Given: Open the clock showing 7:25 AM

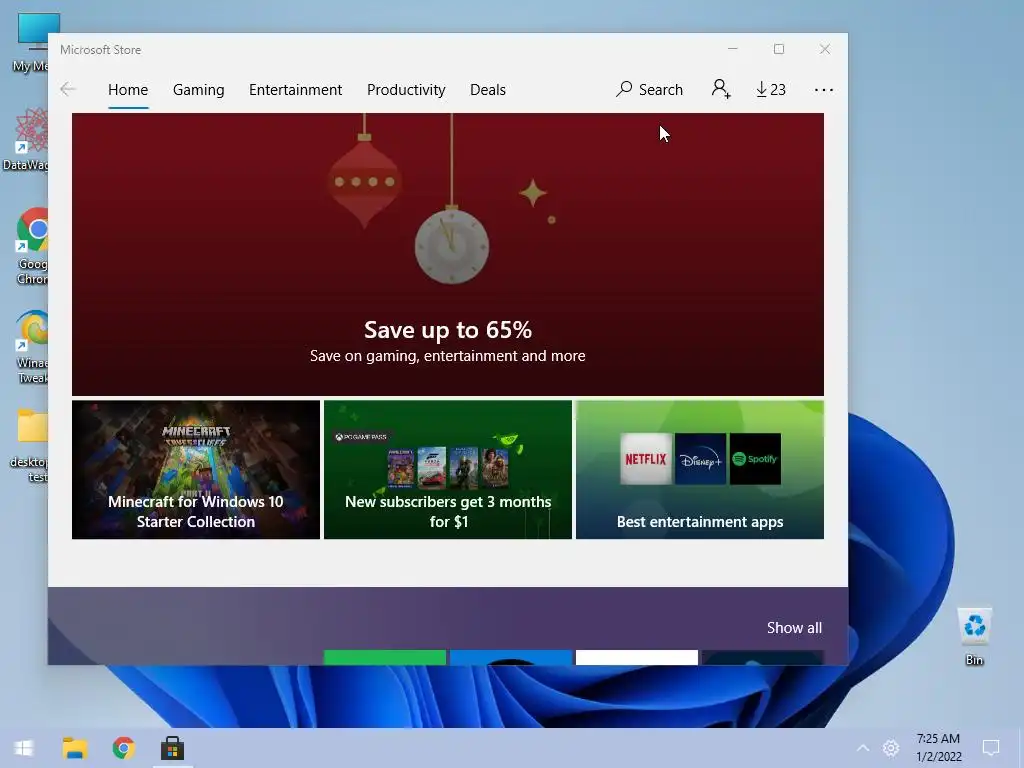Looking at the screenshot, I should 938,748.
